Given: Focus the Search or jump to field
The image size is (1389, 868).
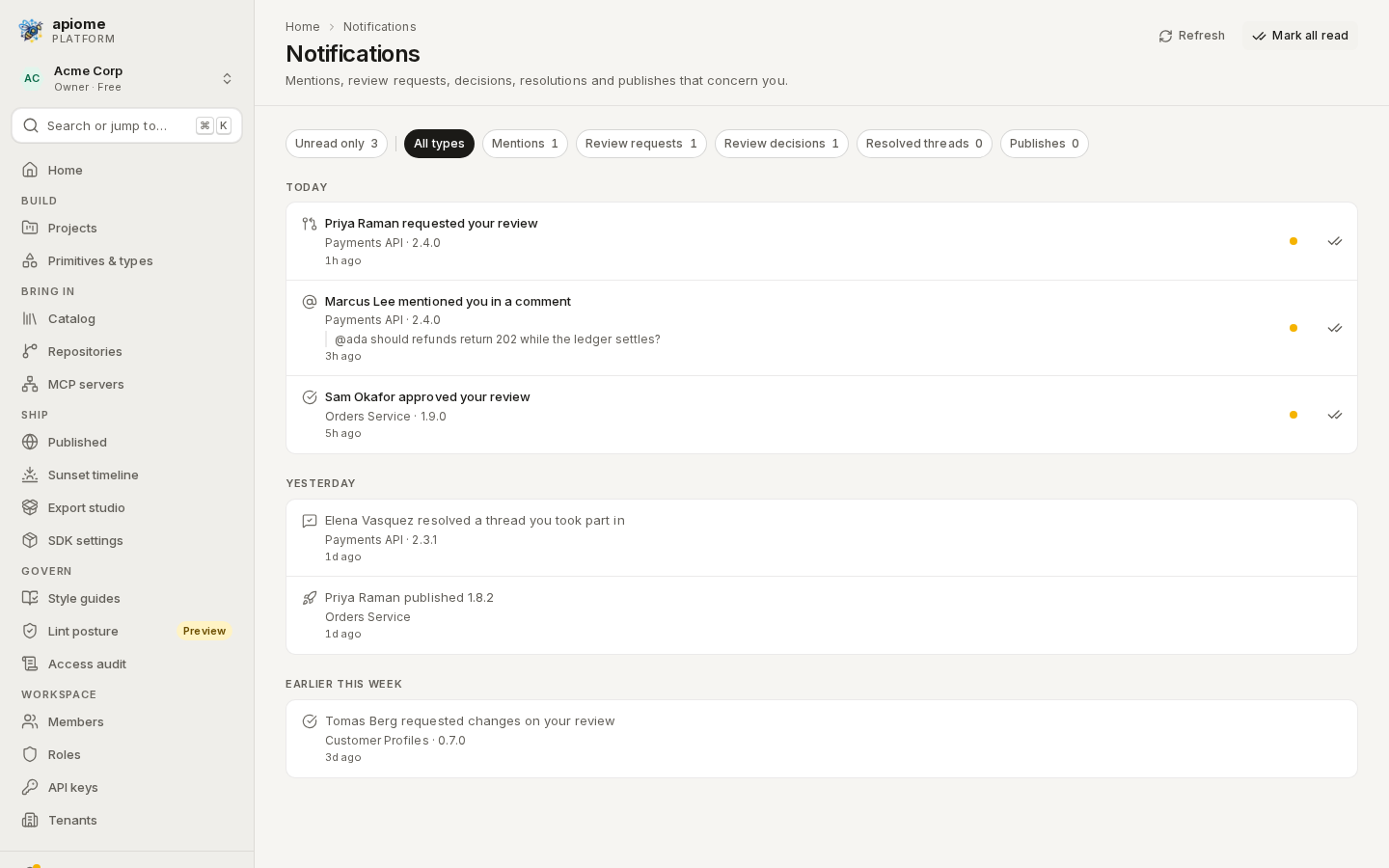Looking at the screenshot, I should [127, 125].
